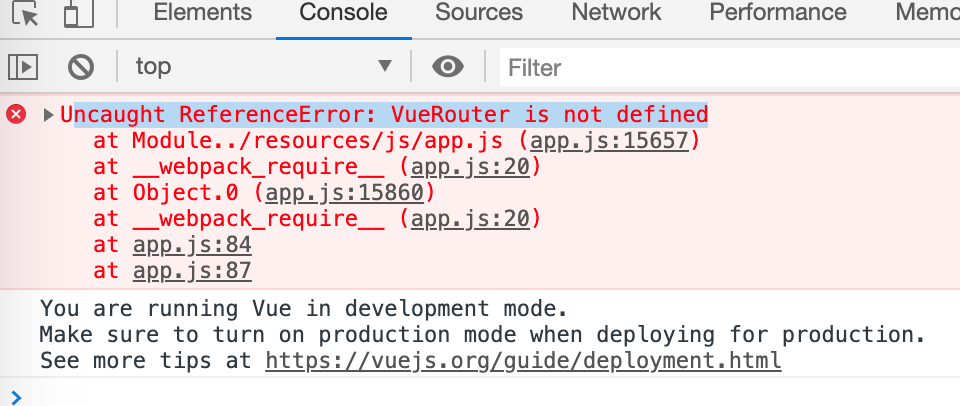Follow the app.js:87 stack link
This screenshot has width=960, height=406.
[192, 270]
